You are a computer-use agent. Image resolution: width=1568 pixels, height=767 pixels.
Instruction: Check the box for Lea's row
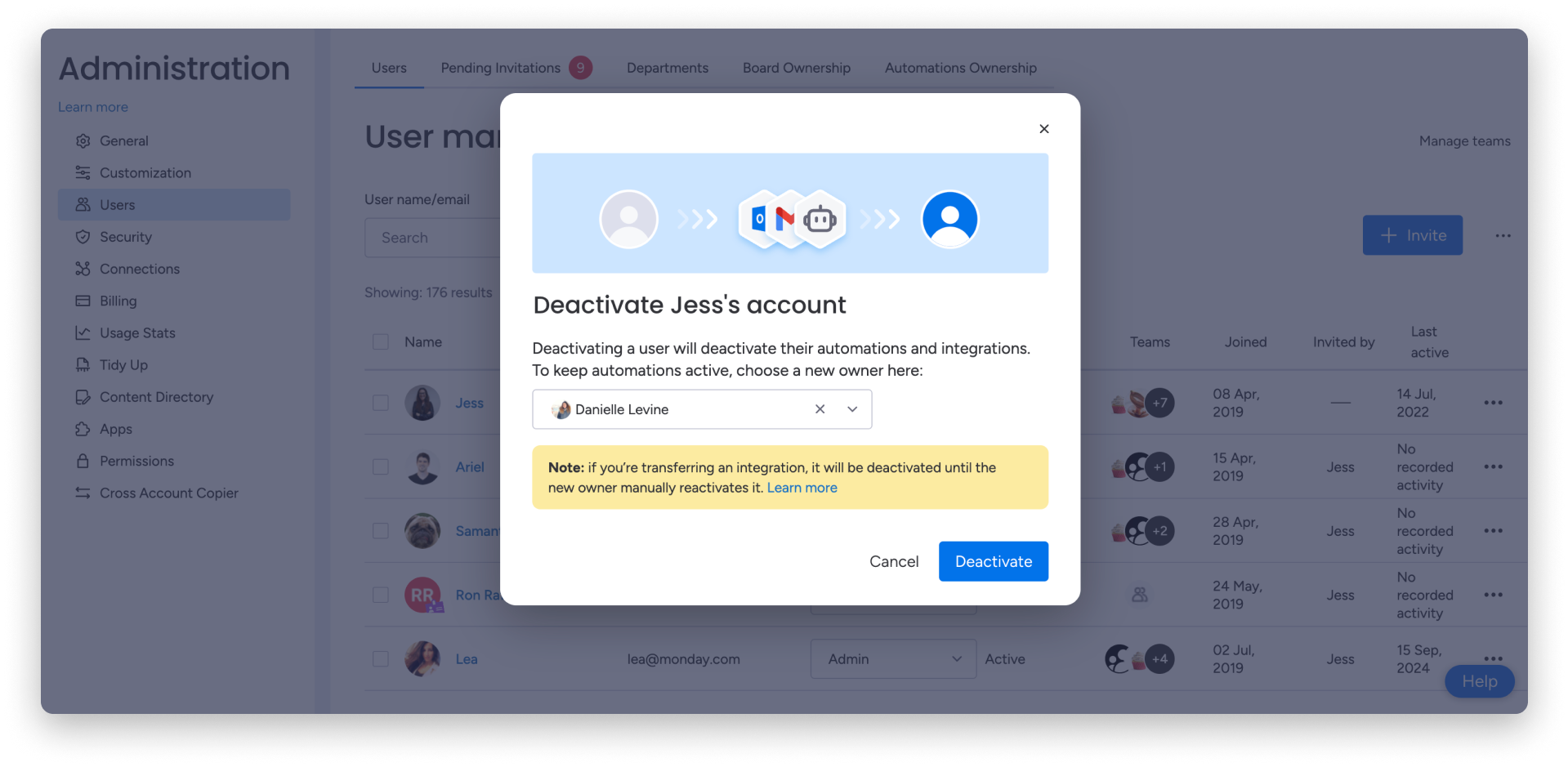(381, 658)
